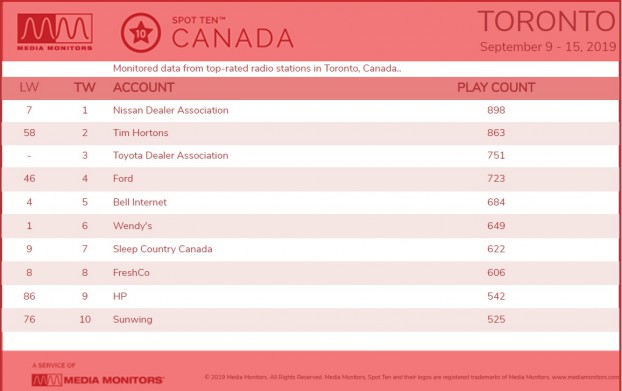The width and height of the screenshot is (622, 391).
Task: Select the LW column header
Action: click(x=29, y=87)
